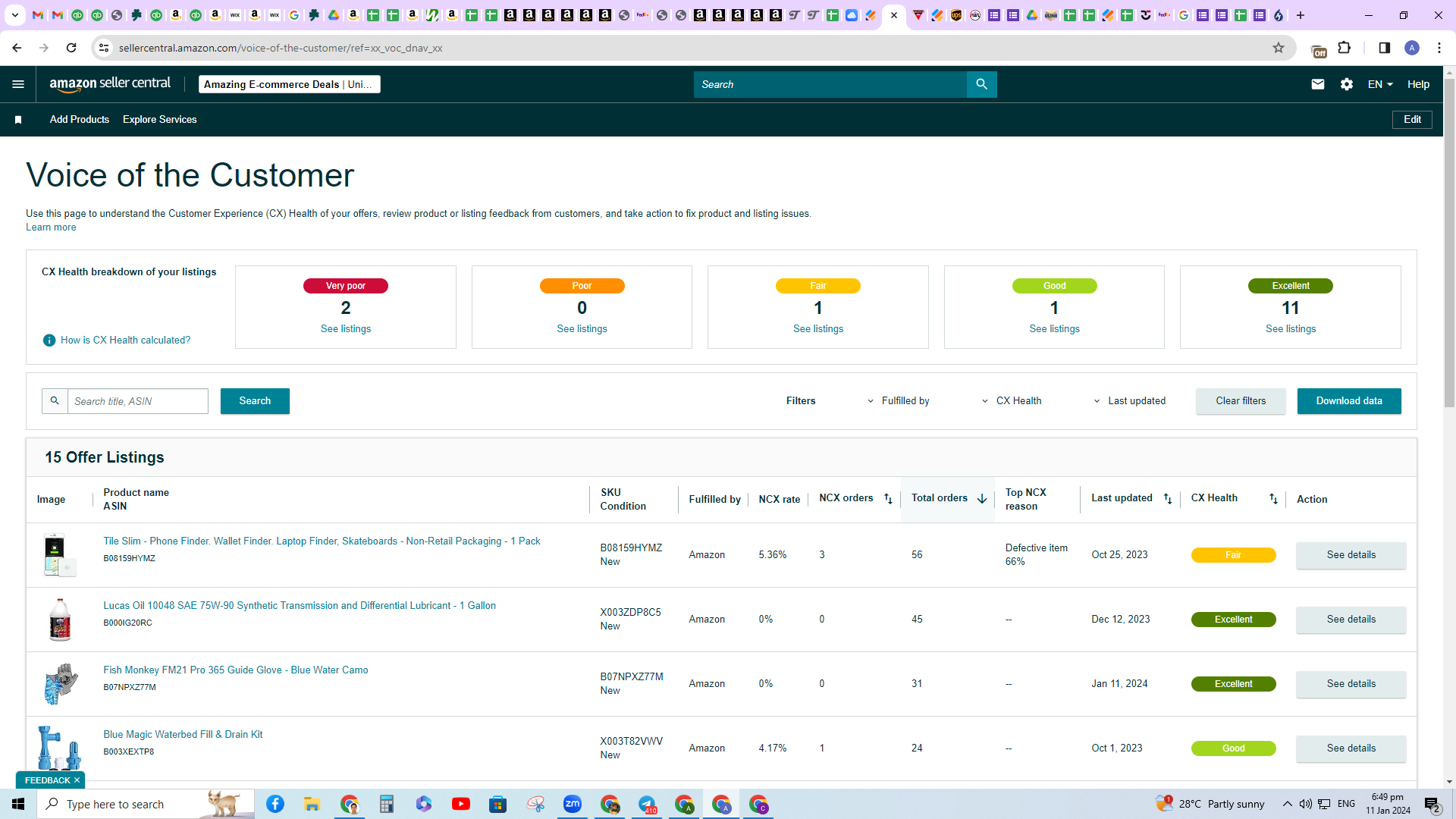Screen dimensions: 1456x819
Task: Expand the tab search dropdown arrow
Action: pos(14,15)
